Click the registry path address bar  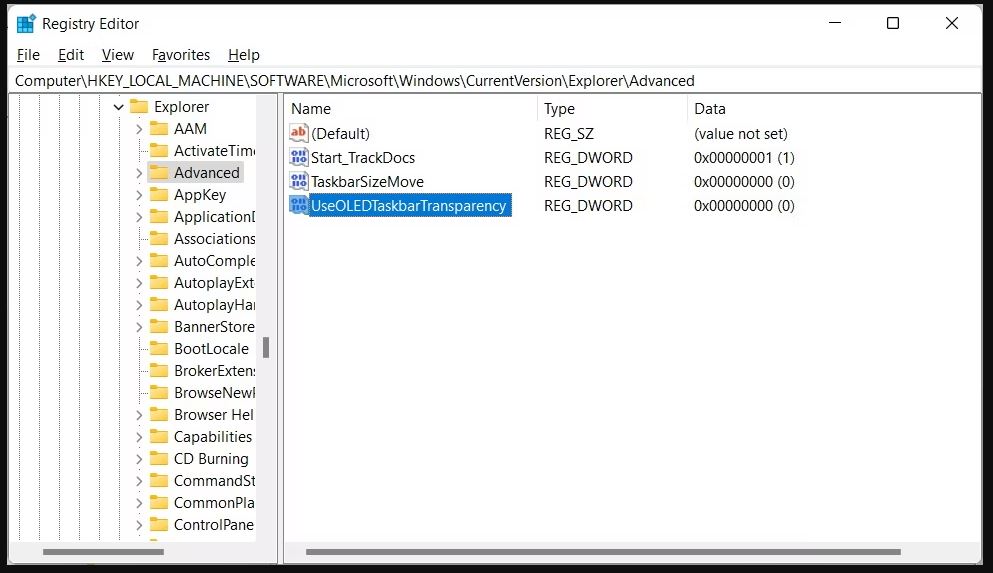[496, 80]
